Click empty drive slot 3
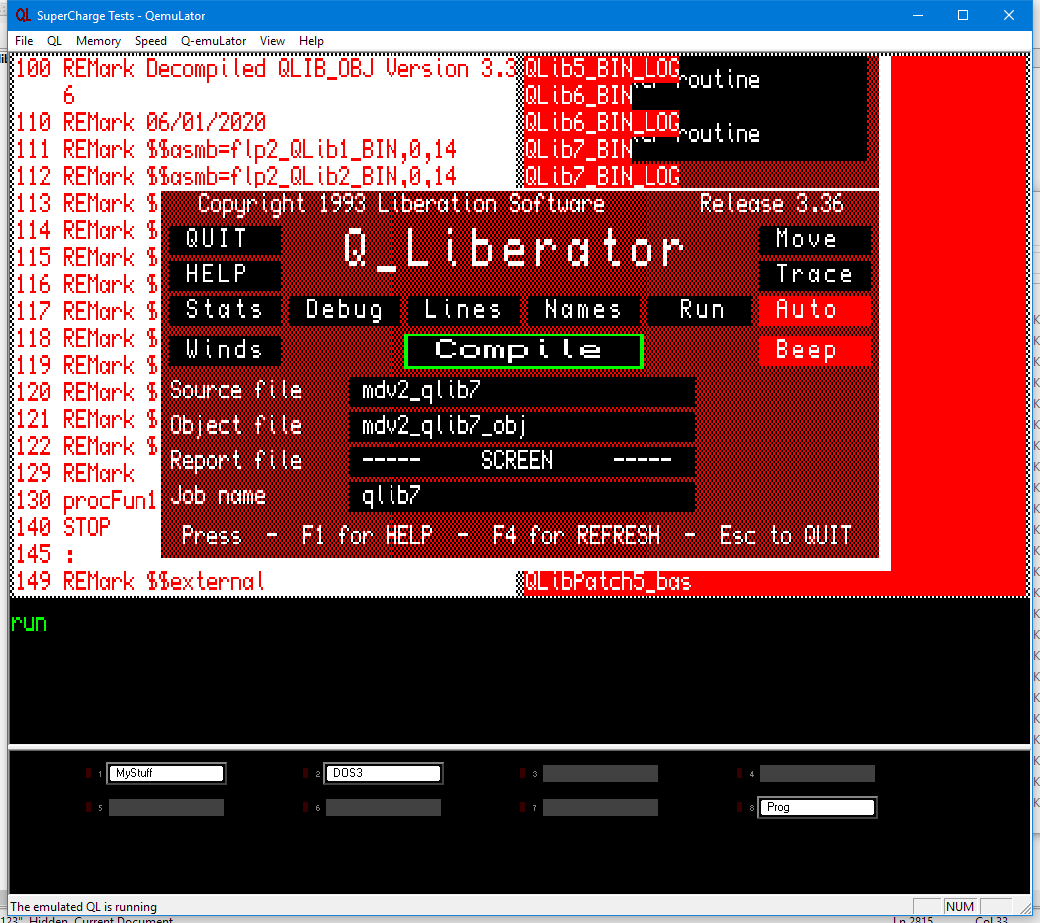This screenshot has width=1040, height=923. [600, 773]
